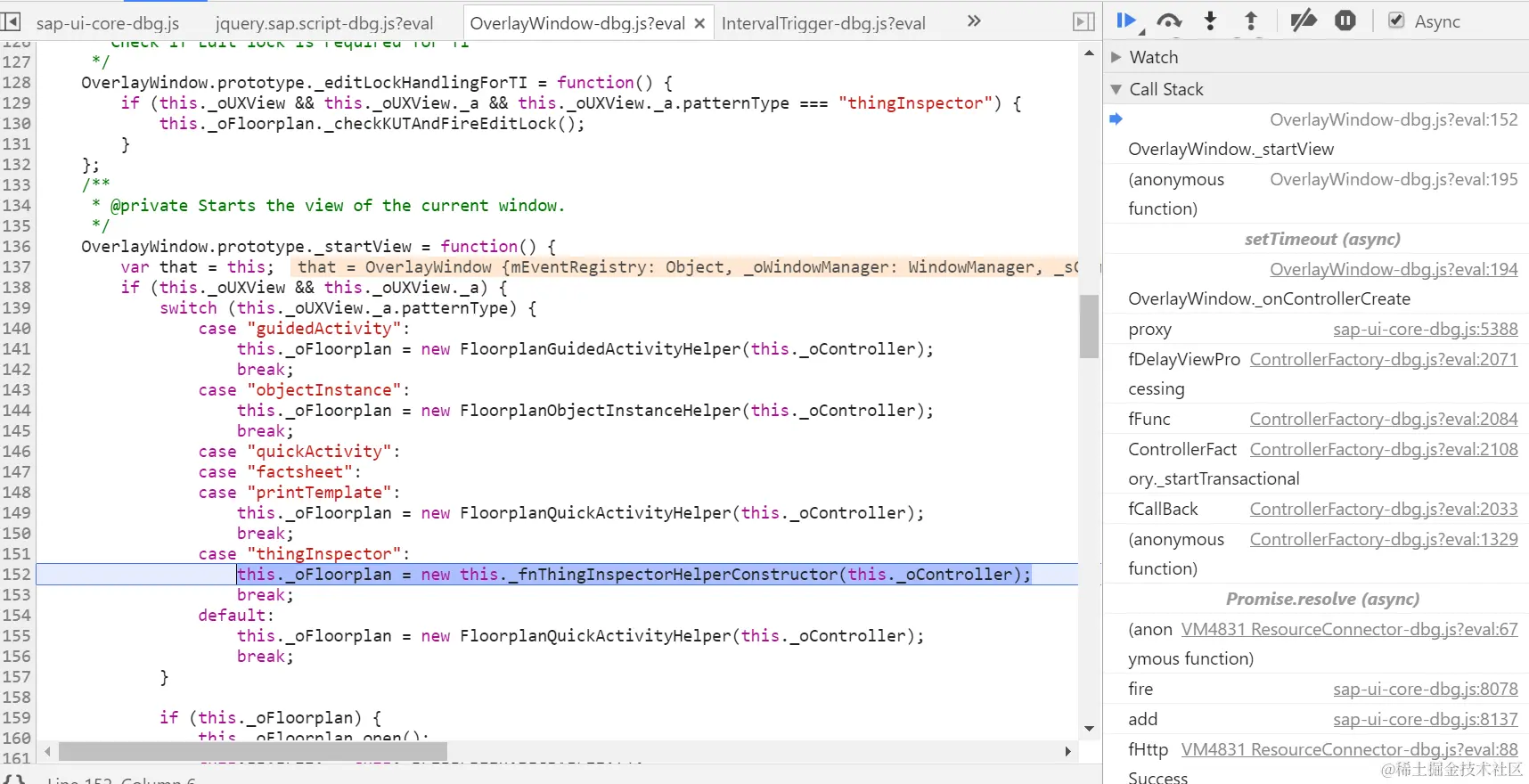This screenshot has height=784, width=1529.
Task: Click line number 152 in gutter
Action: pyautogui.click(x=17, y=574)
